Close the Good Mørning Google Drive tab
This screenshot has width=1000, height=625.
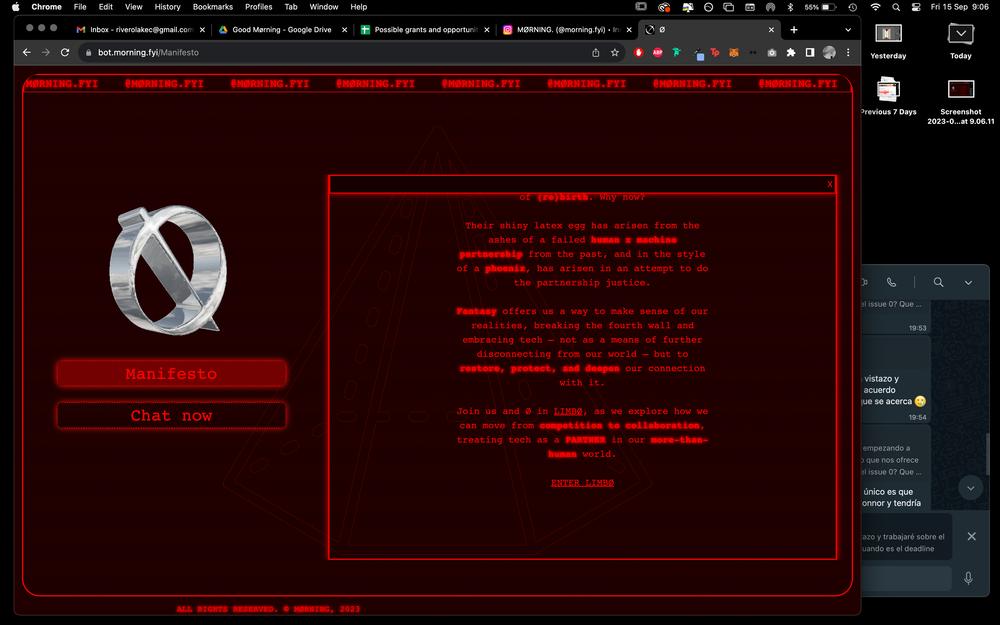[x=344, y=29]
